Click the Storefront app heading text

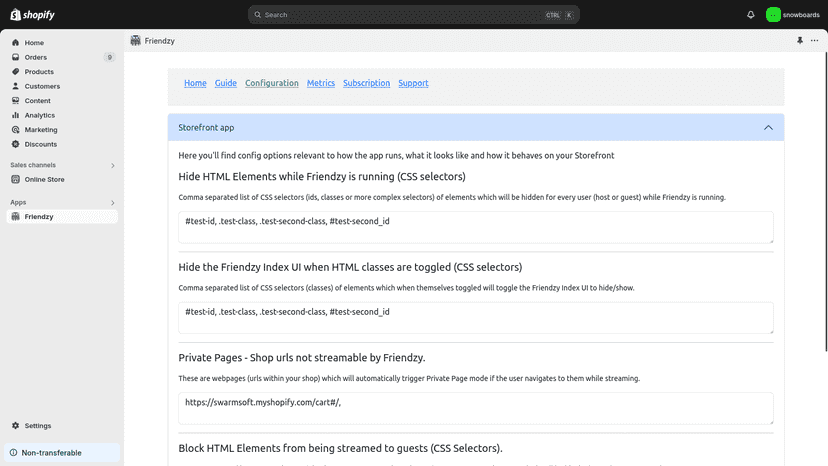206,127
